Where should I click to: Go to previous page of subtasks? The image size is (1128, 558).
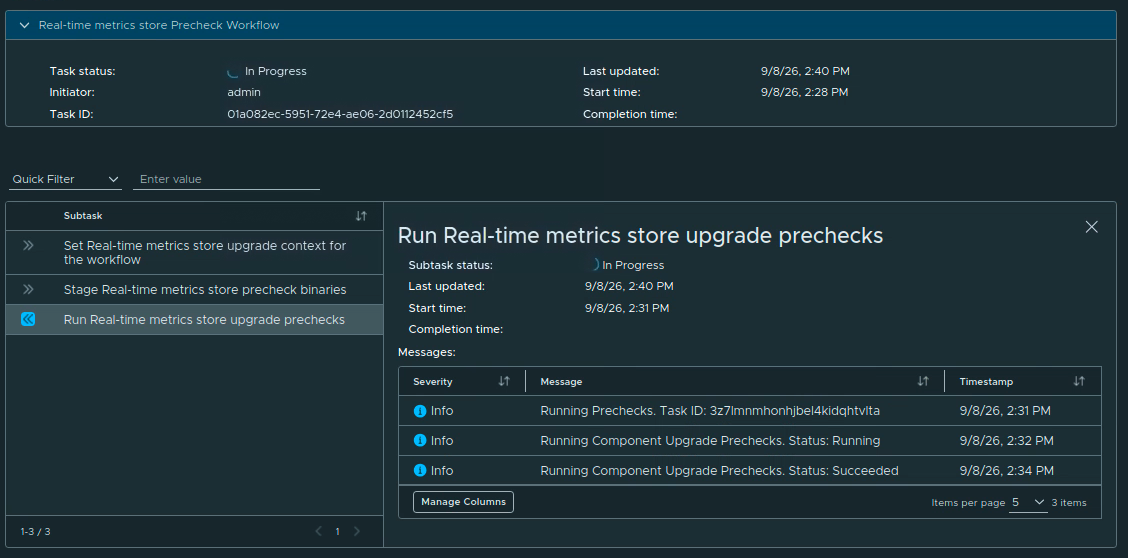point(319,531)
